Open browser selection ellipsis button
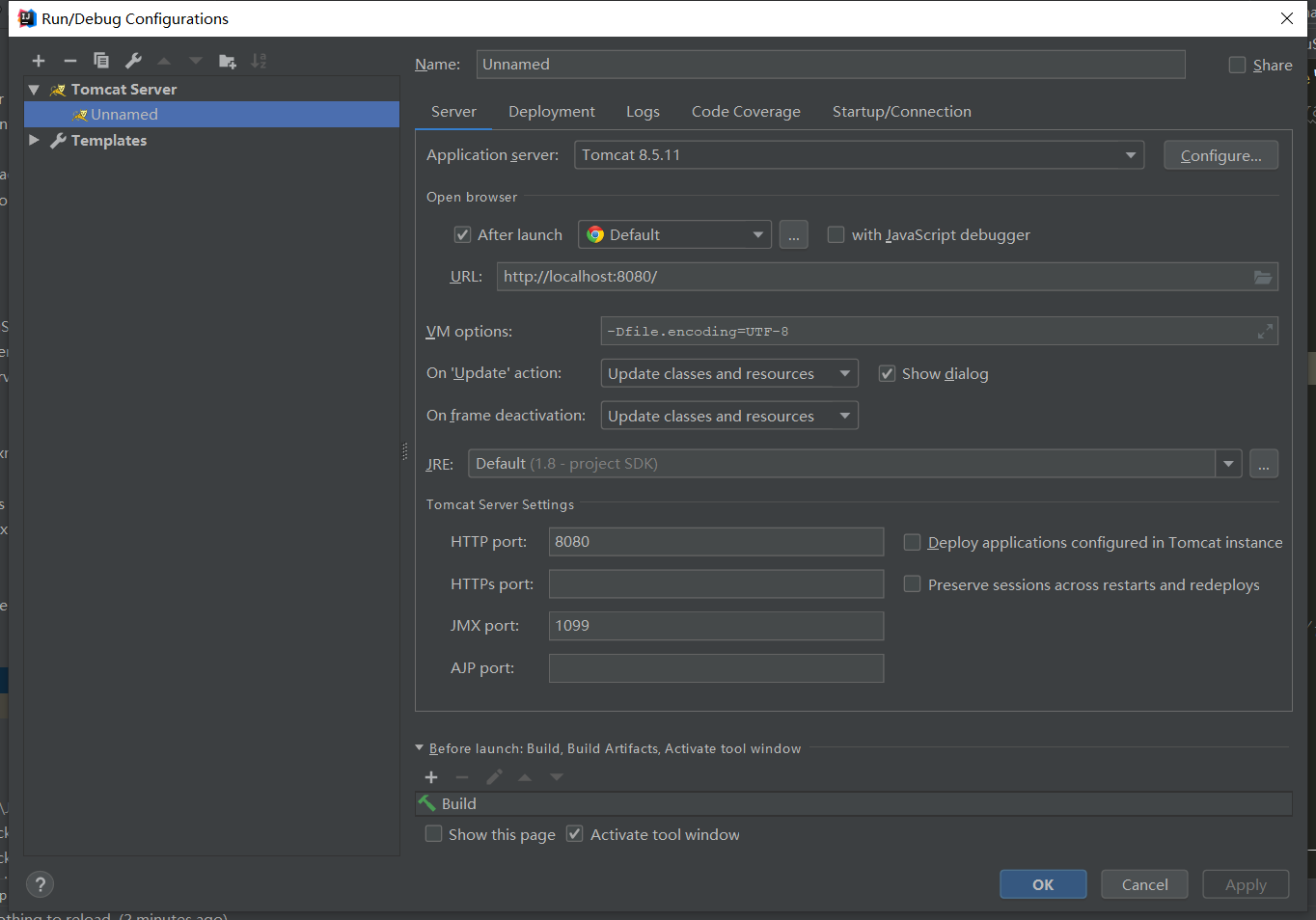The width and height of the screenshot is (1316, 920). click(x=794, y=234)
